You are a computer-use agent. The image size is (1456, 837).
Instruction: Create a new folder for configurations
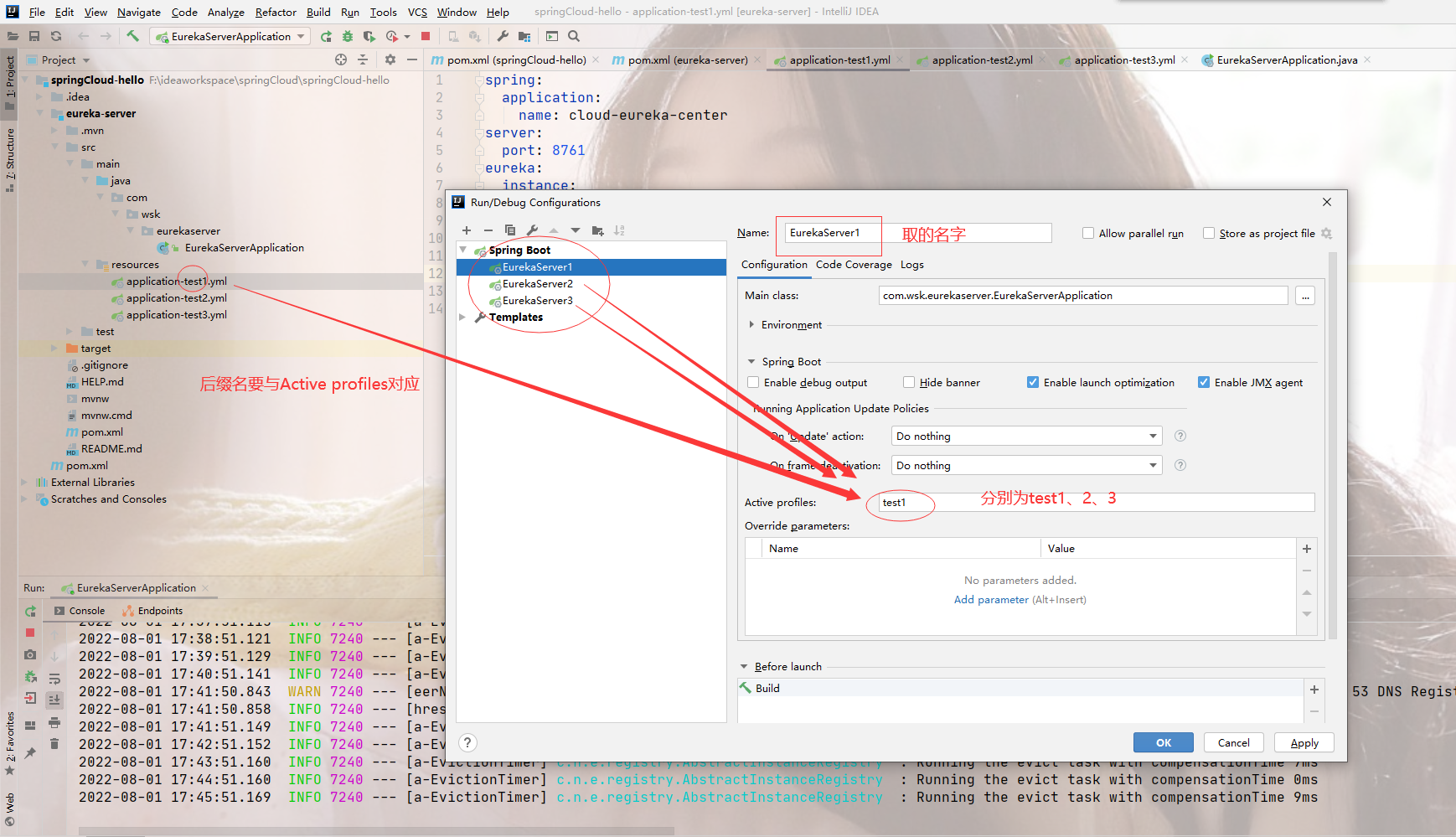click(597, 230)
